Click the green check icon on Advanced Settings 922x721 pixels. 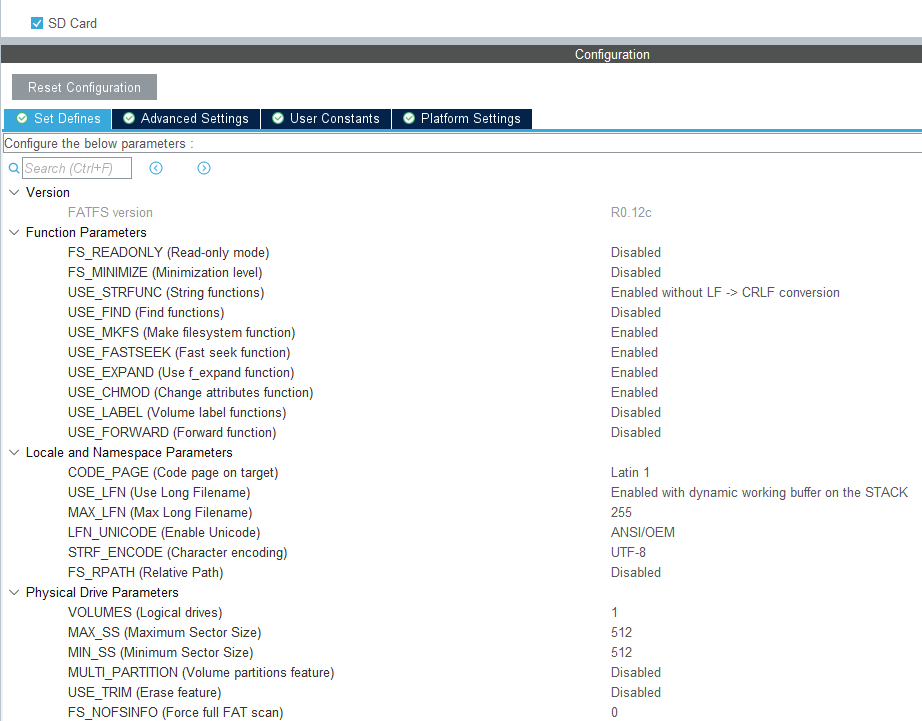point(128,118)
